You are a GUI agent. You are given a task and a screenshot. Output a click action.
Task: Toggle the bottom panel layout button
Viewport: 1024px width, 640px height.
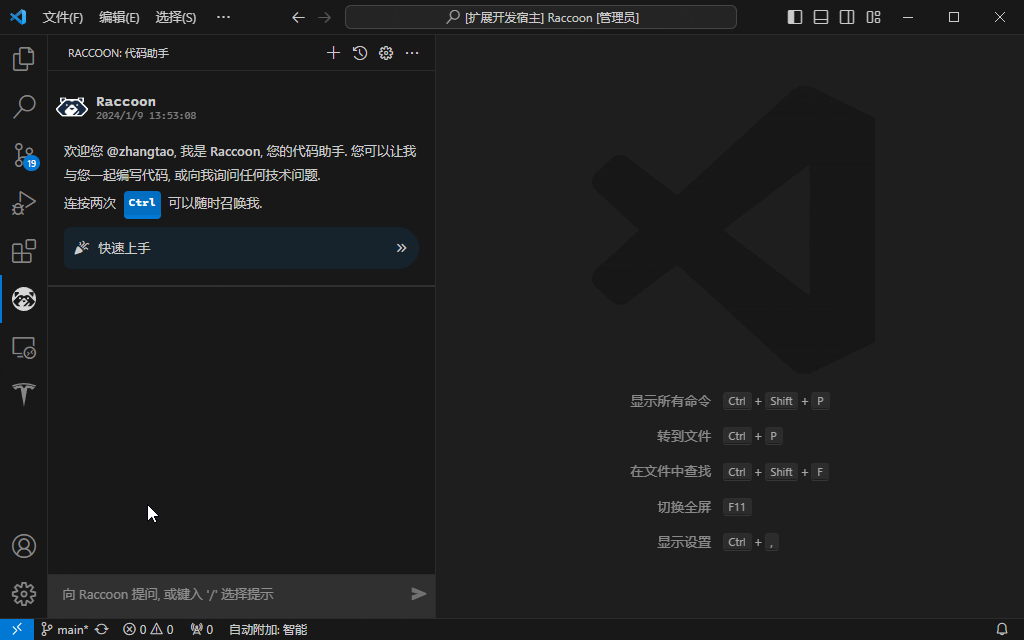click(821, 17)
